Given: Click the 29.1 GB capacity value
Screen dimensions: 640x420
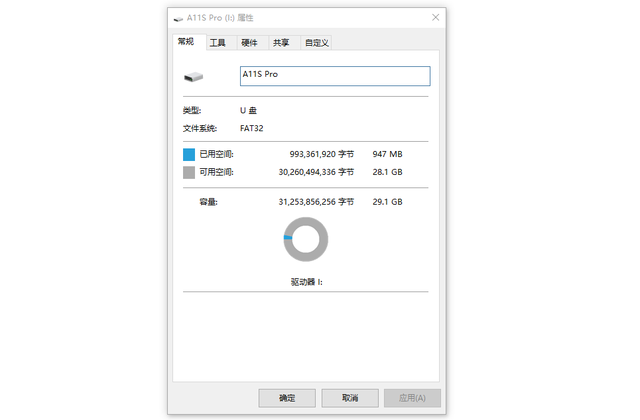Looking at the screenshot, I should pos(387,201).
